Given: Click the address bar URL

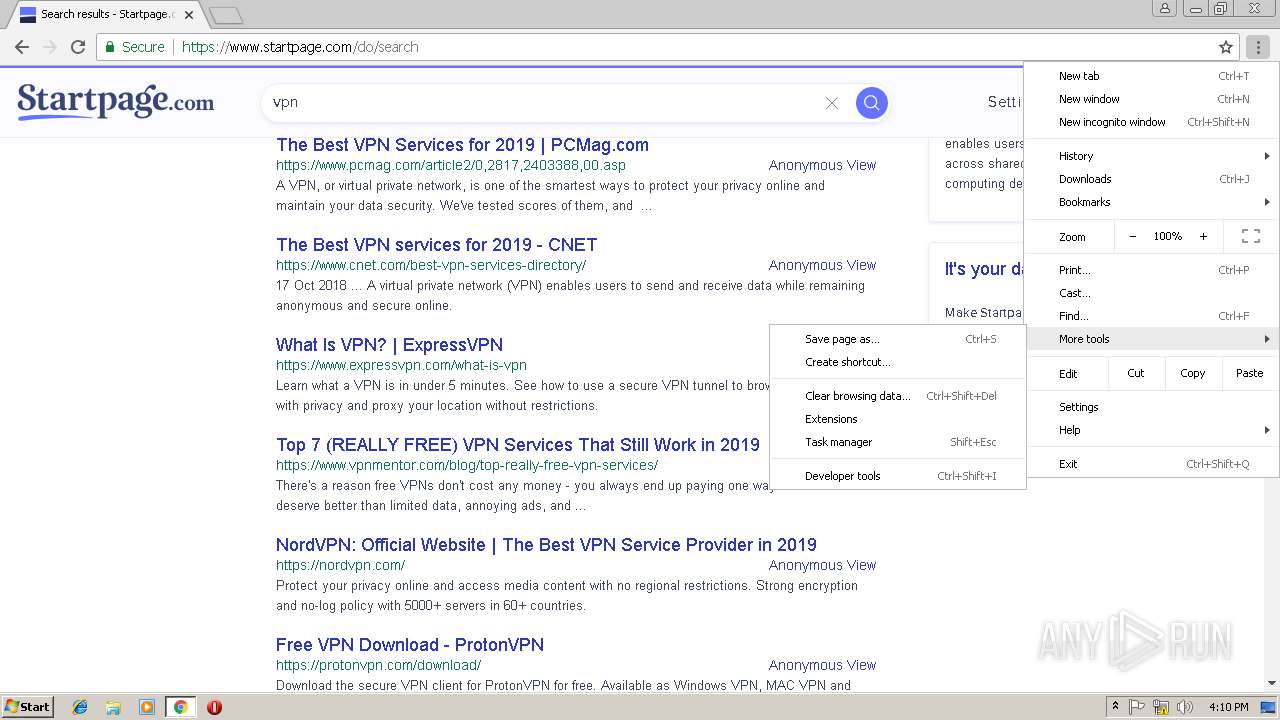Looking at the screenshot, I should (300, 47).
